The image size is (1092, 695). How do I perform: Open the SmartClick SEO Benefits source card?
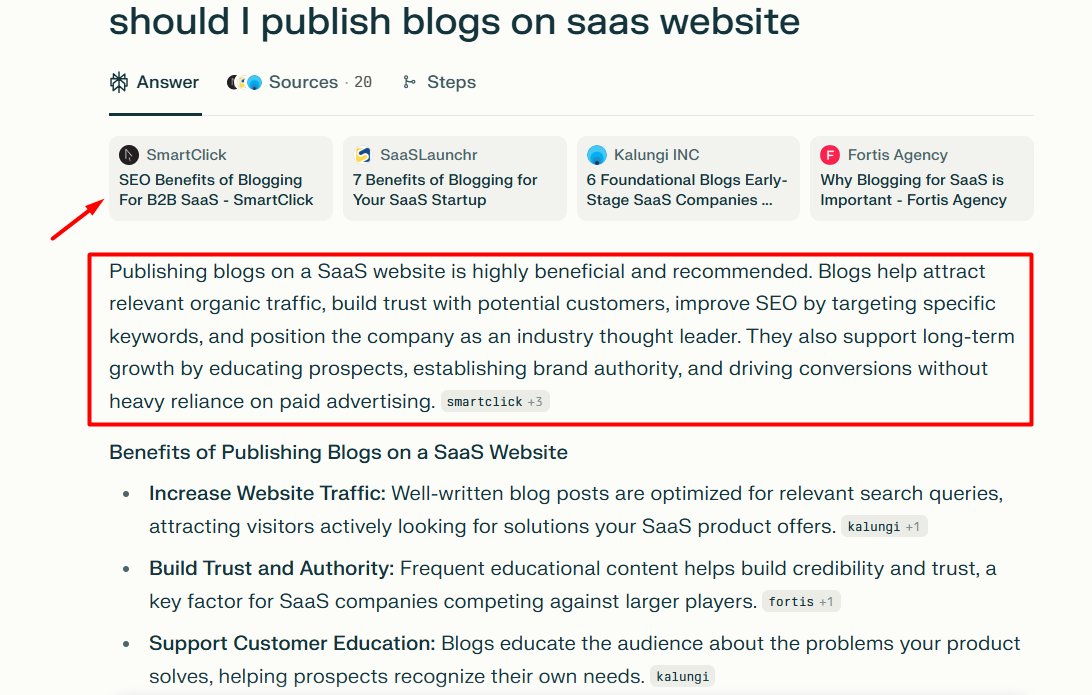pyautogui.click(x=220, y=189)
